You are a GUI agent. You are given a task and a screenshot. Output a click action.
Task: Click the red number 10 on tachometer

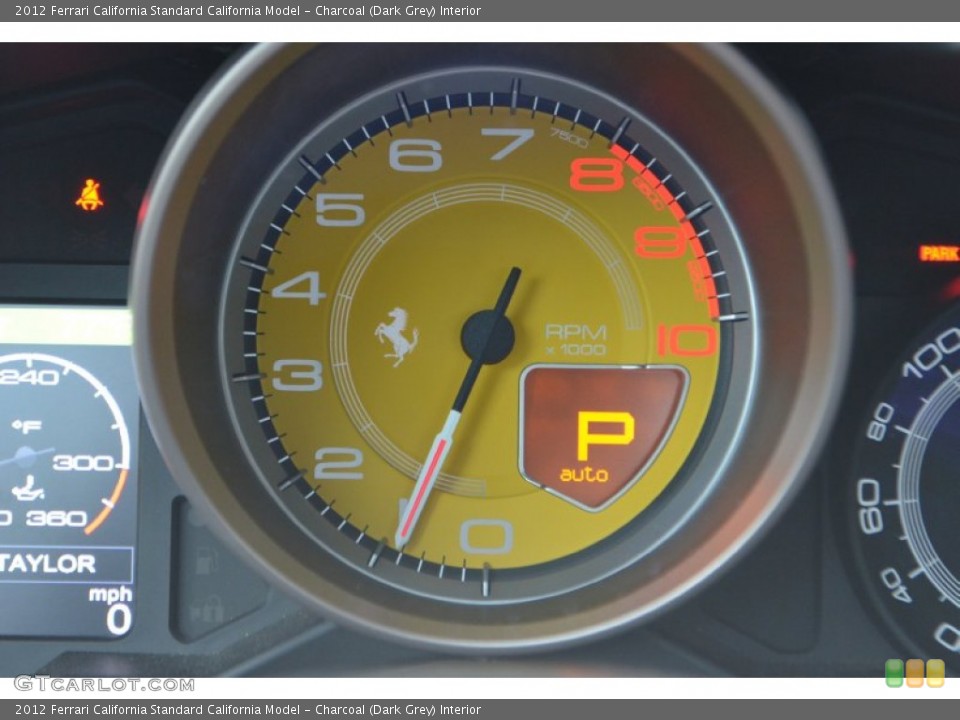tap(687, 340)
